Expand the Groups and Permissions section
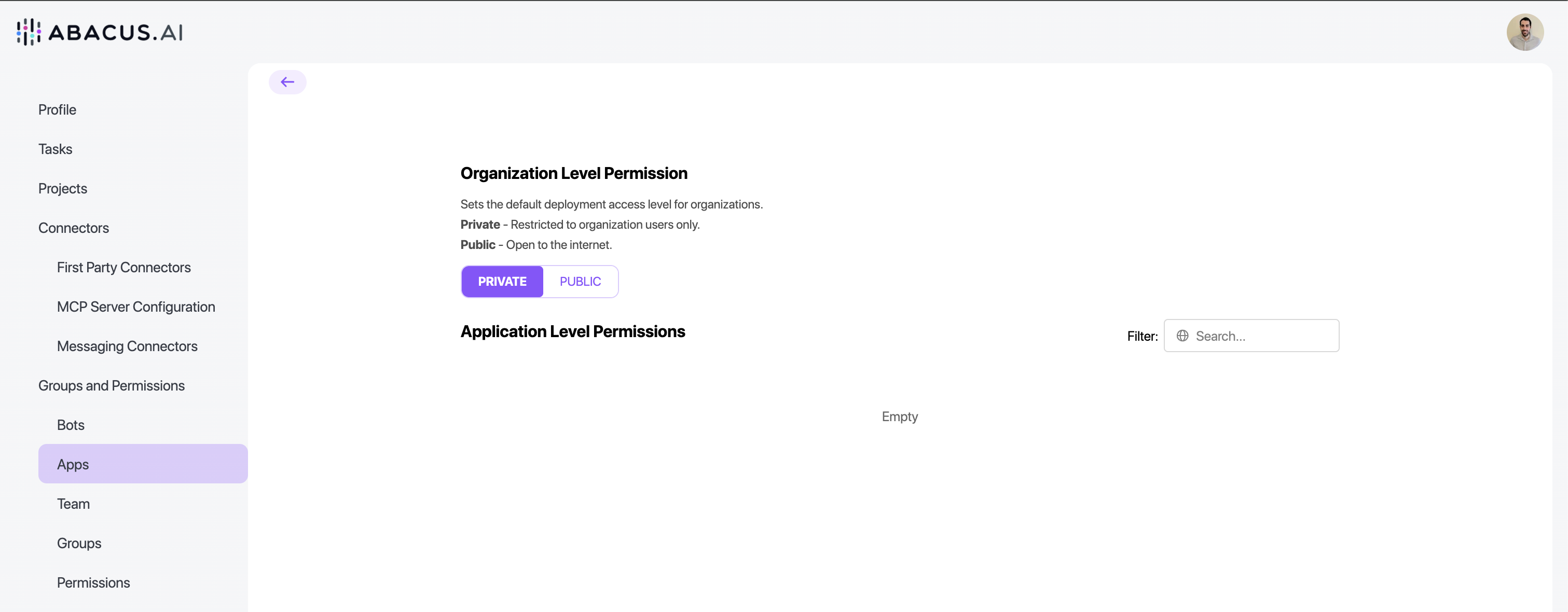The width and height of the screenshot is (1568, 612). (112, 385)
